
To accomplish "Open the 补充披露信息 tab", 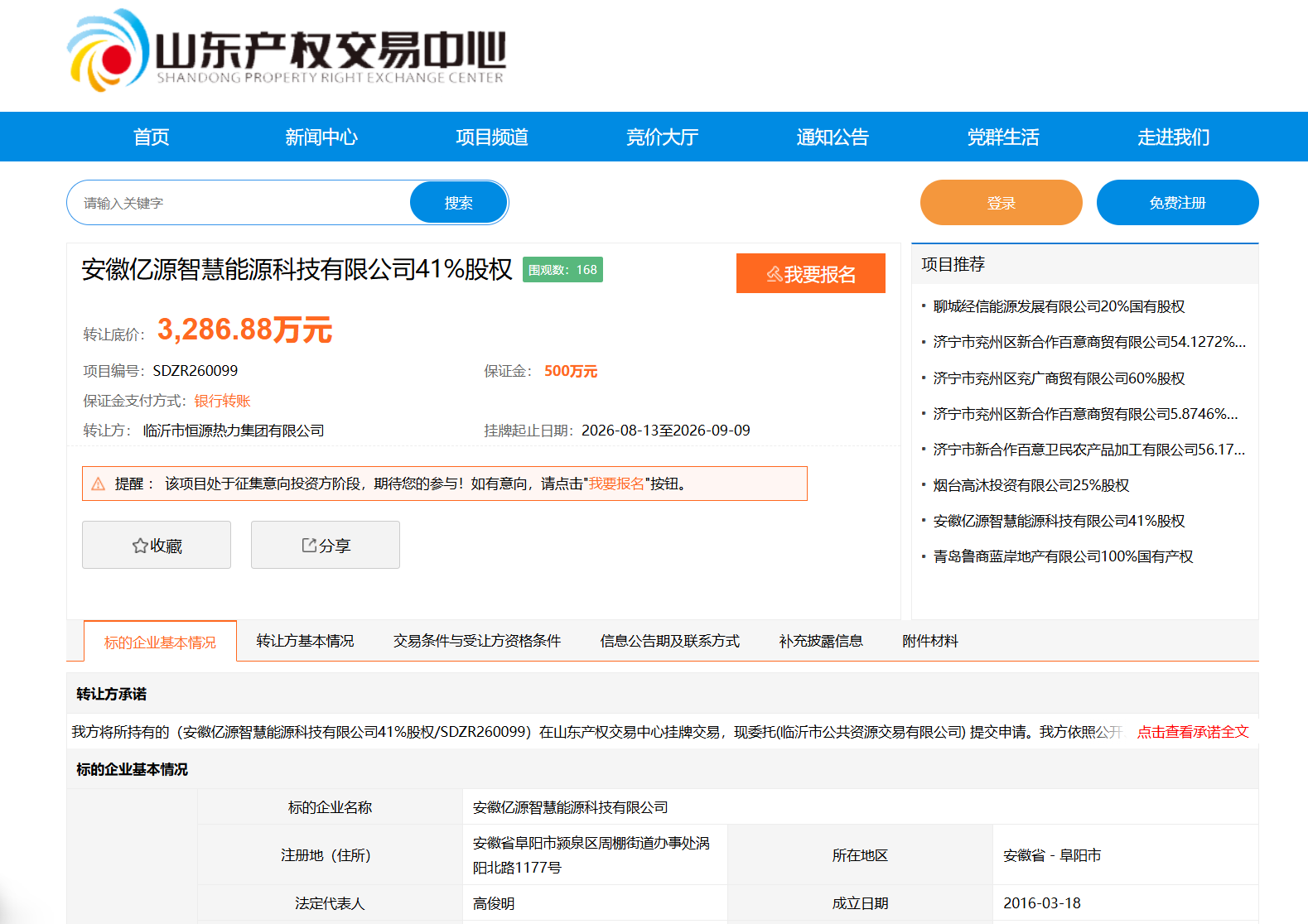I will 821,641.
